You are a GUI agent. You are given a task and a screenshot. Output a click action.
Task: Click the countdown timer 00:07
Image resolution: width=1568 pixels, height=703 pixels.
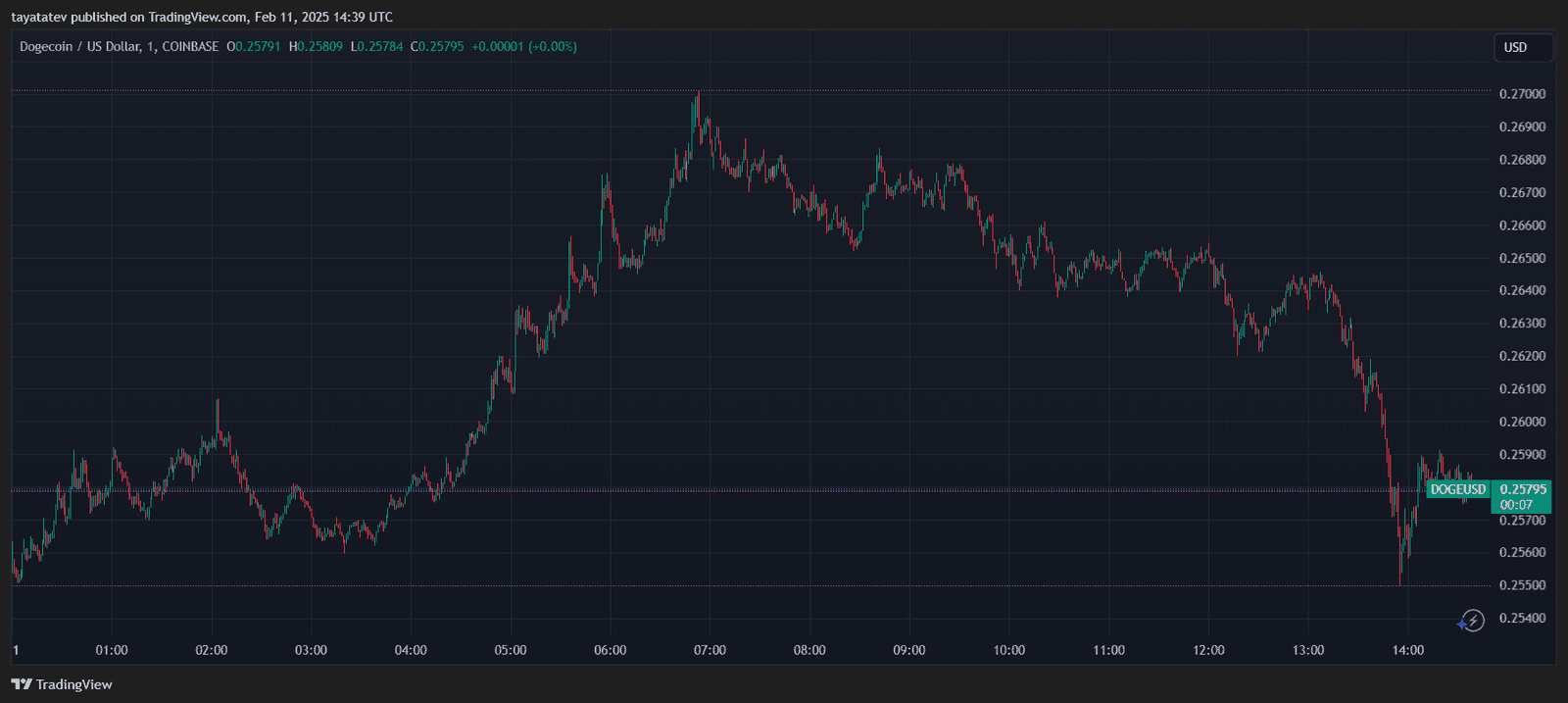[x=1516, y=505]
